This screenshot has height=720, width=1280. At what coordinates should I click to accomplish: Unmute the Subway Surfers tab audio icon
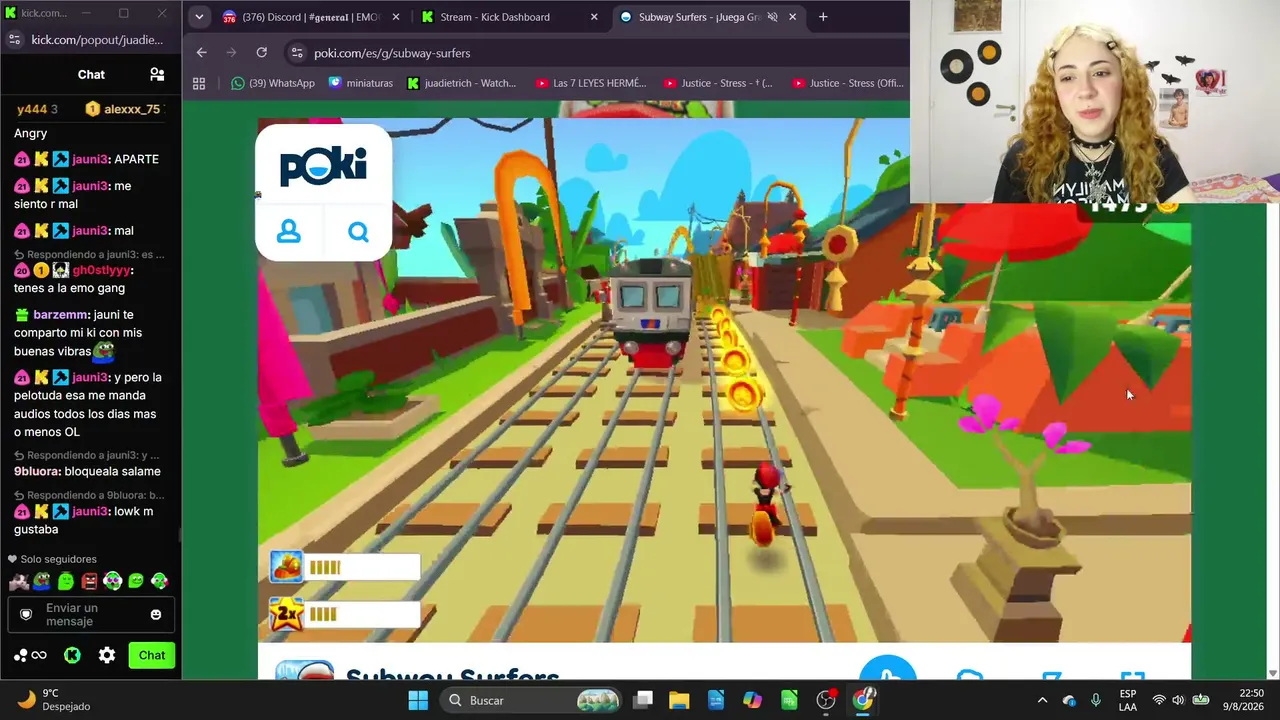click(x=772, y=17)
